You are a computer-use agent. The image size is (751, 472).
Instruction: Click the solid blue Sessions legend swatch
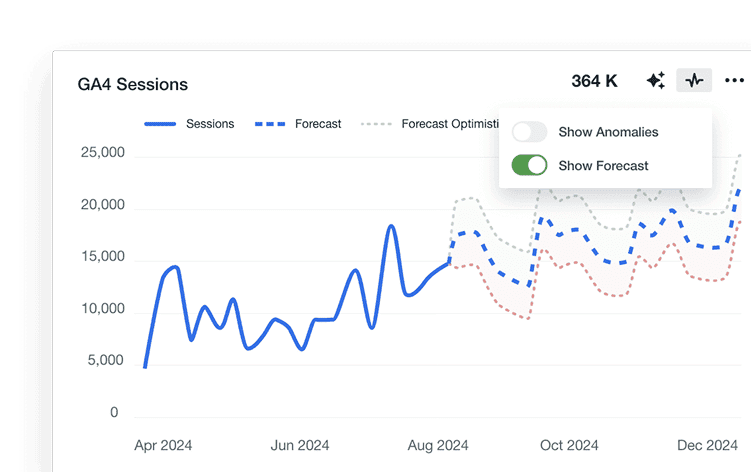[x=160, y=124]
